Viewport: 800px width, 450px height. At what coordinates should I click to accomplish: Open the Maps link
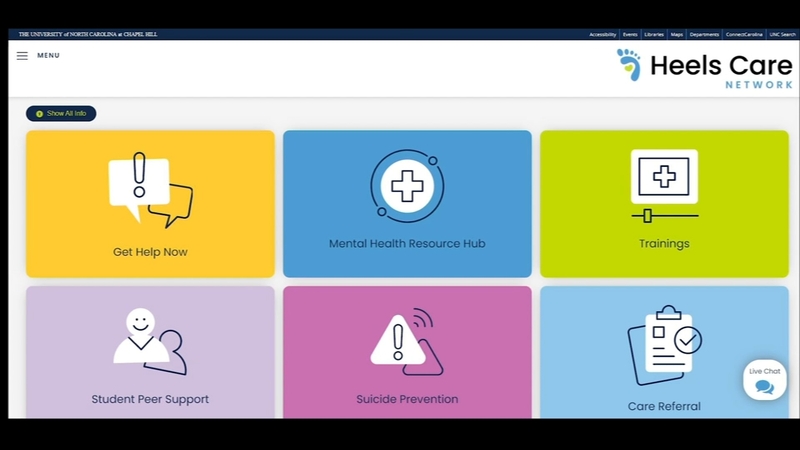(677, 35)
